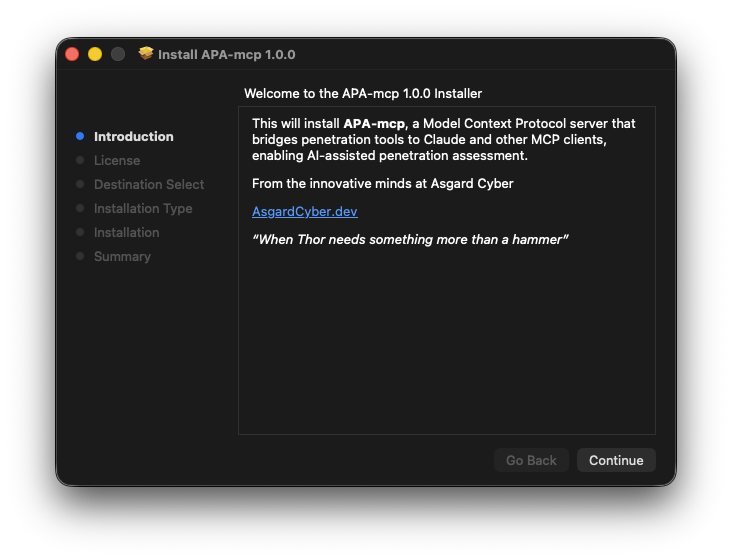Minimize the installer with yellow button
Viewport: 732px width, 560px height.
coord(95,54)
